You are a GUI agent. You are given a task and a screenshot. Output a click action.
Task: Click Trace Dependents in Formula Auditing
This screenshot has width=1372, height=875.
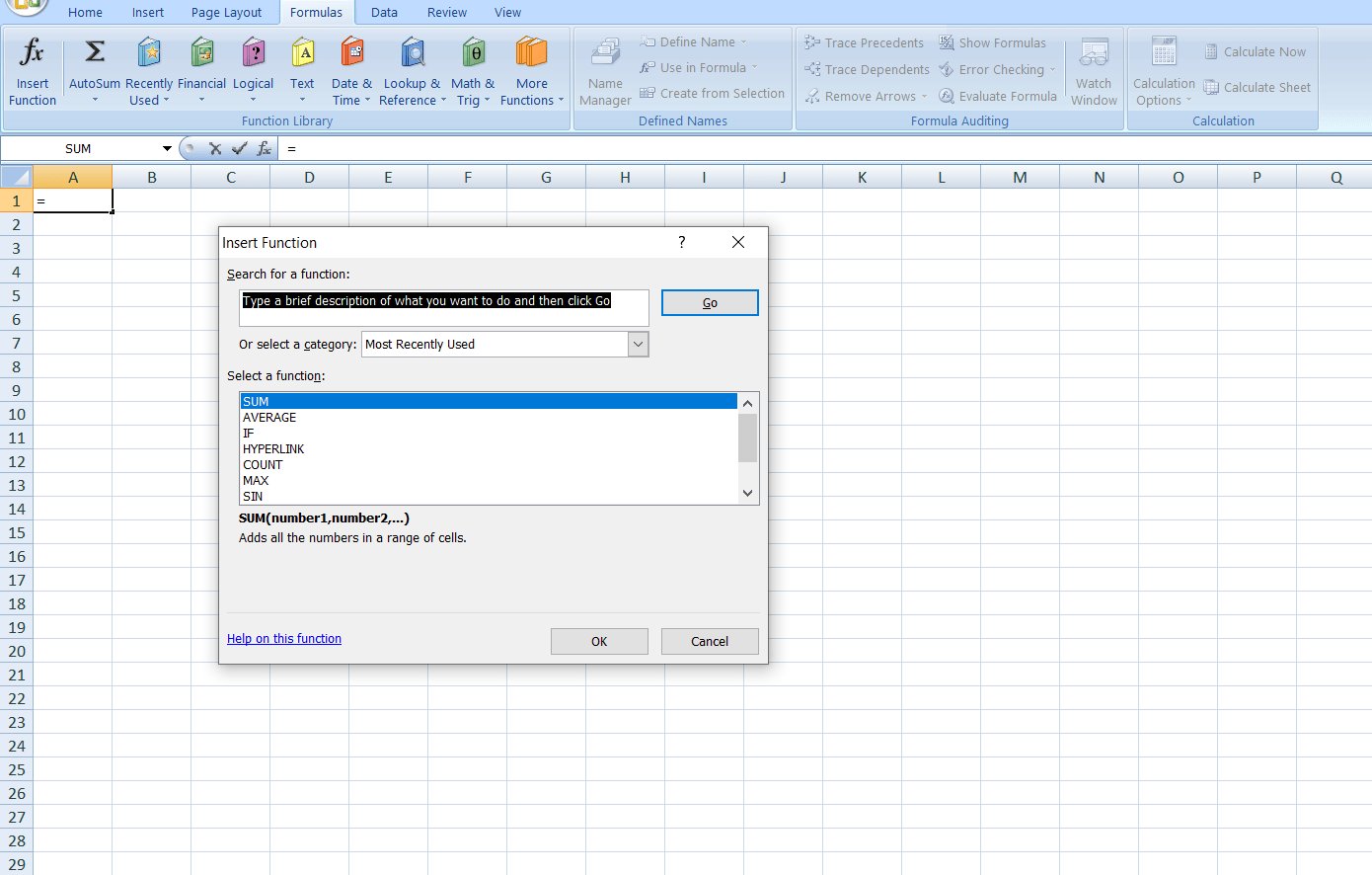[867, 69]
